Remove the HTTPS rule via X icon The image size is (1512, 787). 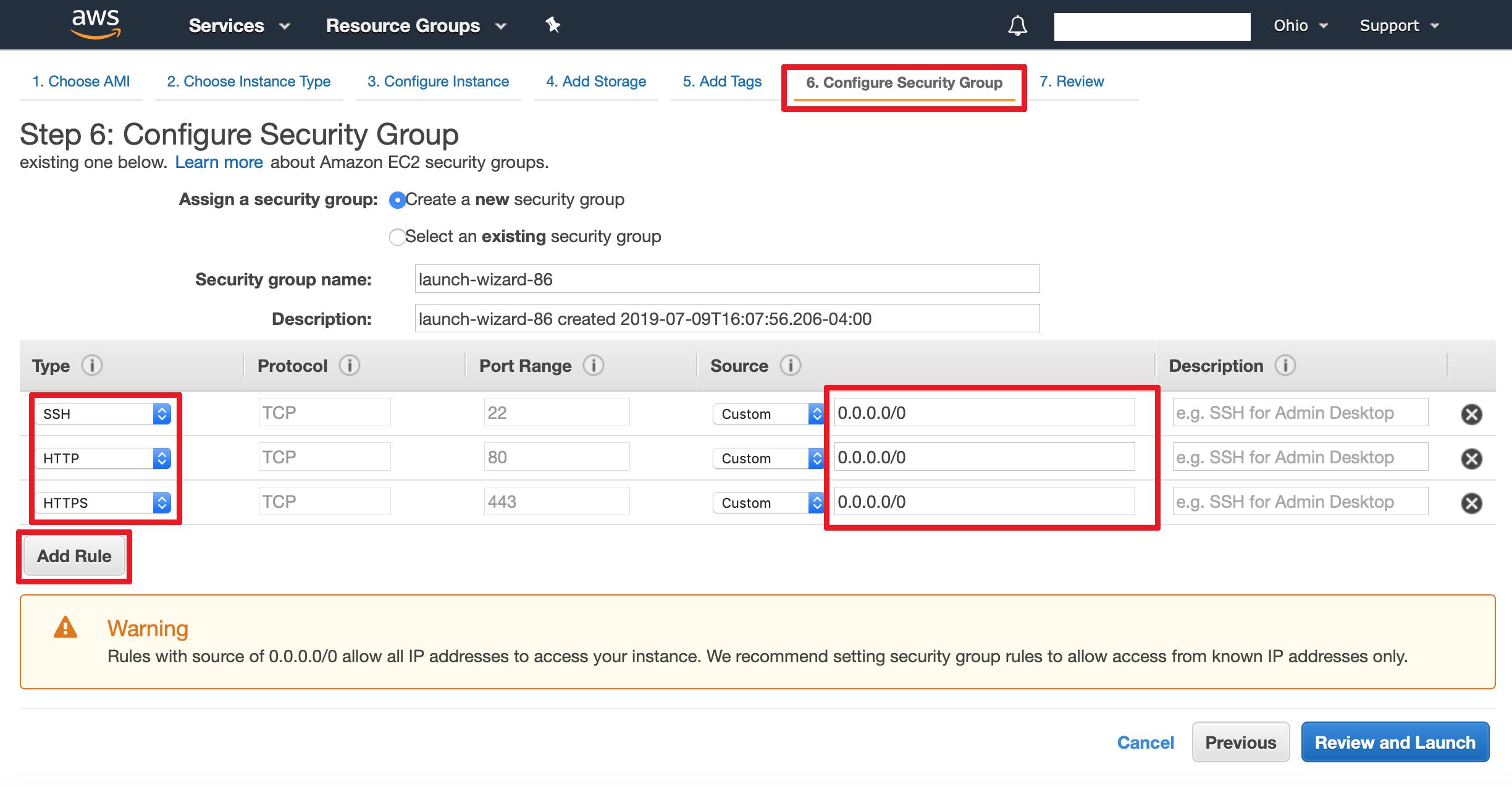[x=1471, y=503]
